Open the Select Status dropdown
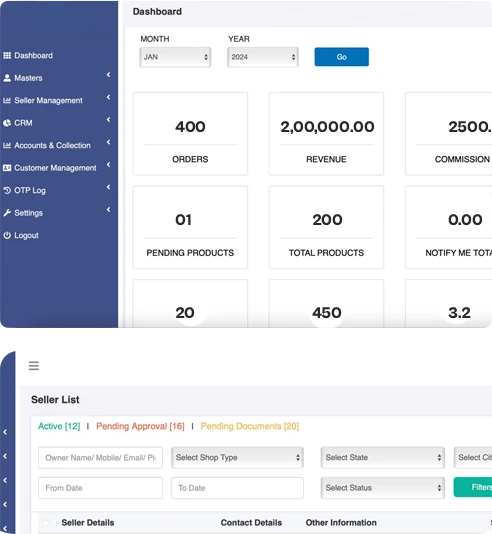This screenshot has width=492, height=534. click(383, 488)
